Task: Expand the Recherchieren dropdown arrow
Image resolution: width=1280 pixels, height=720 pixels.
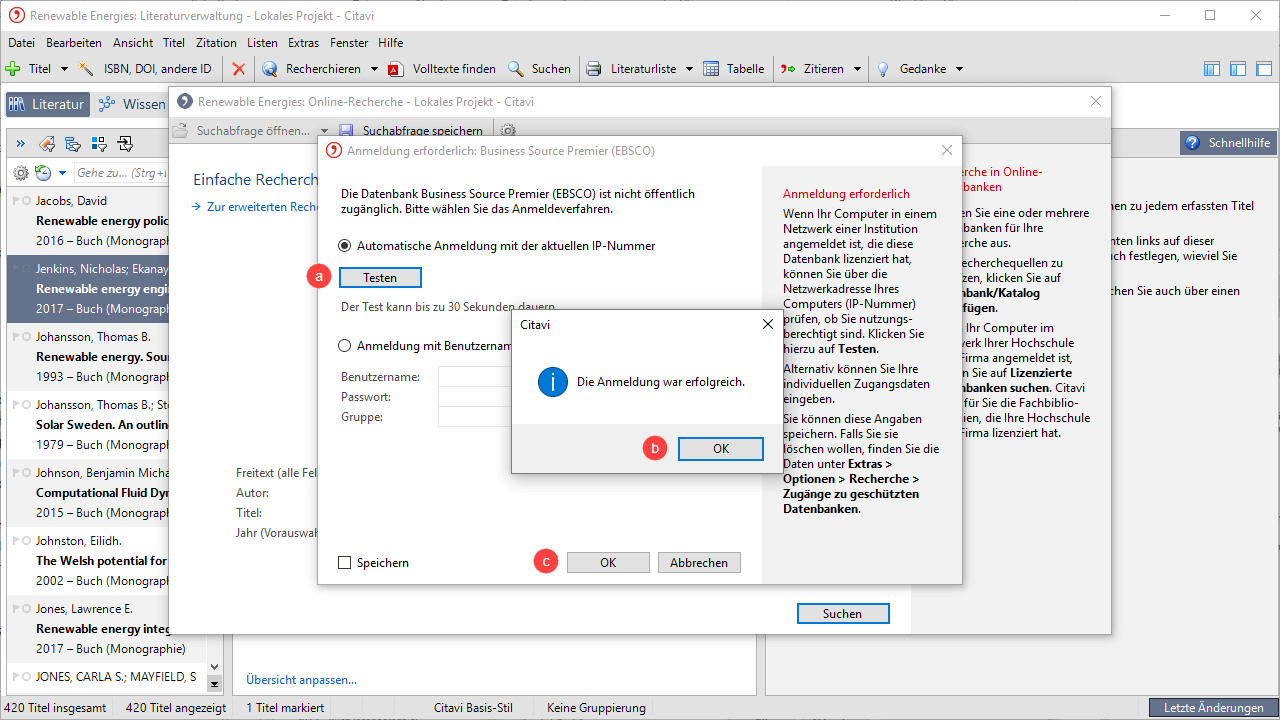Action: [374, 69]
